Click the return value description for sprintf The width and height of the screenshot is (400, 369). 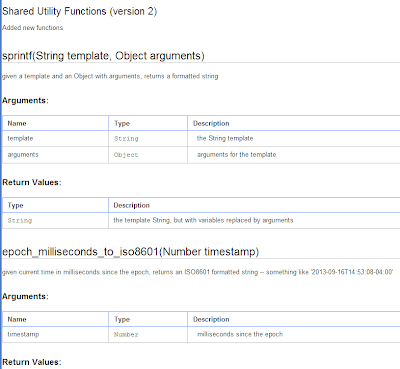pos(203,220)
